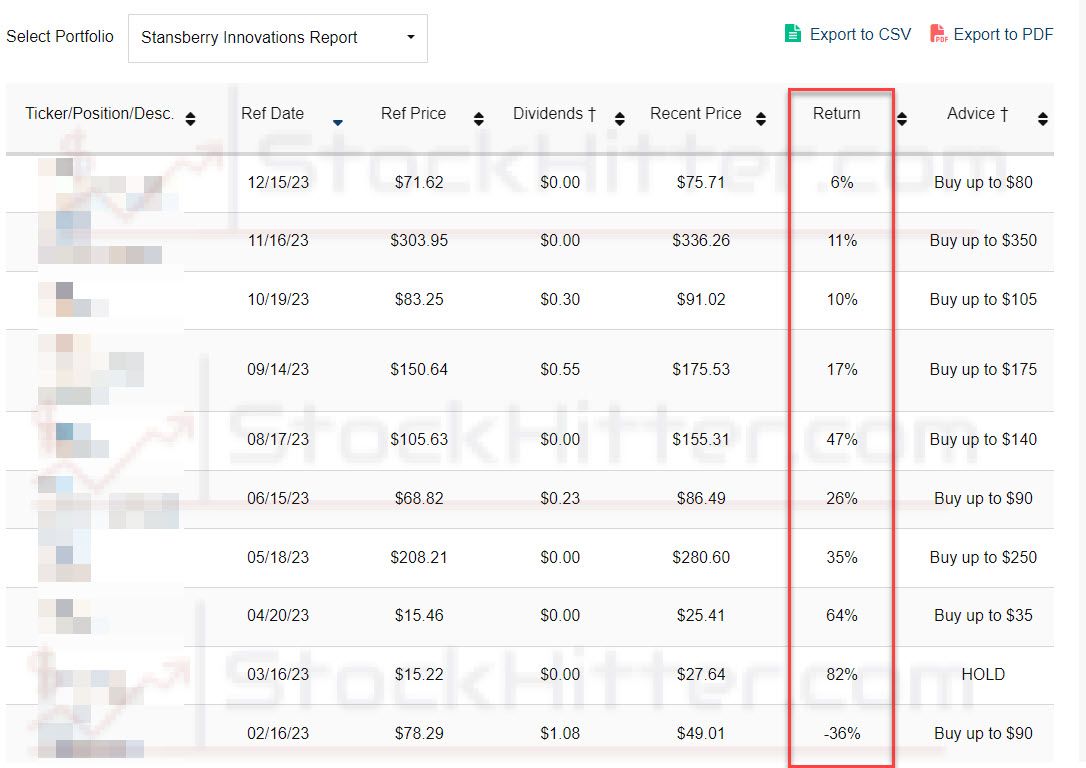This screenshot has height=768, width=1086.
Task: Click the Export to CSV link text
Action: (860, 34)
